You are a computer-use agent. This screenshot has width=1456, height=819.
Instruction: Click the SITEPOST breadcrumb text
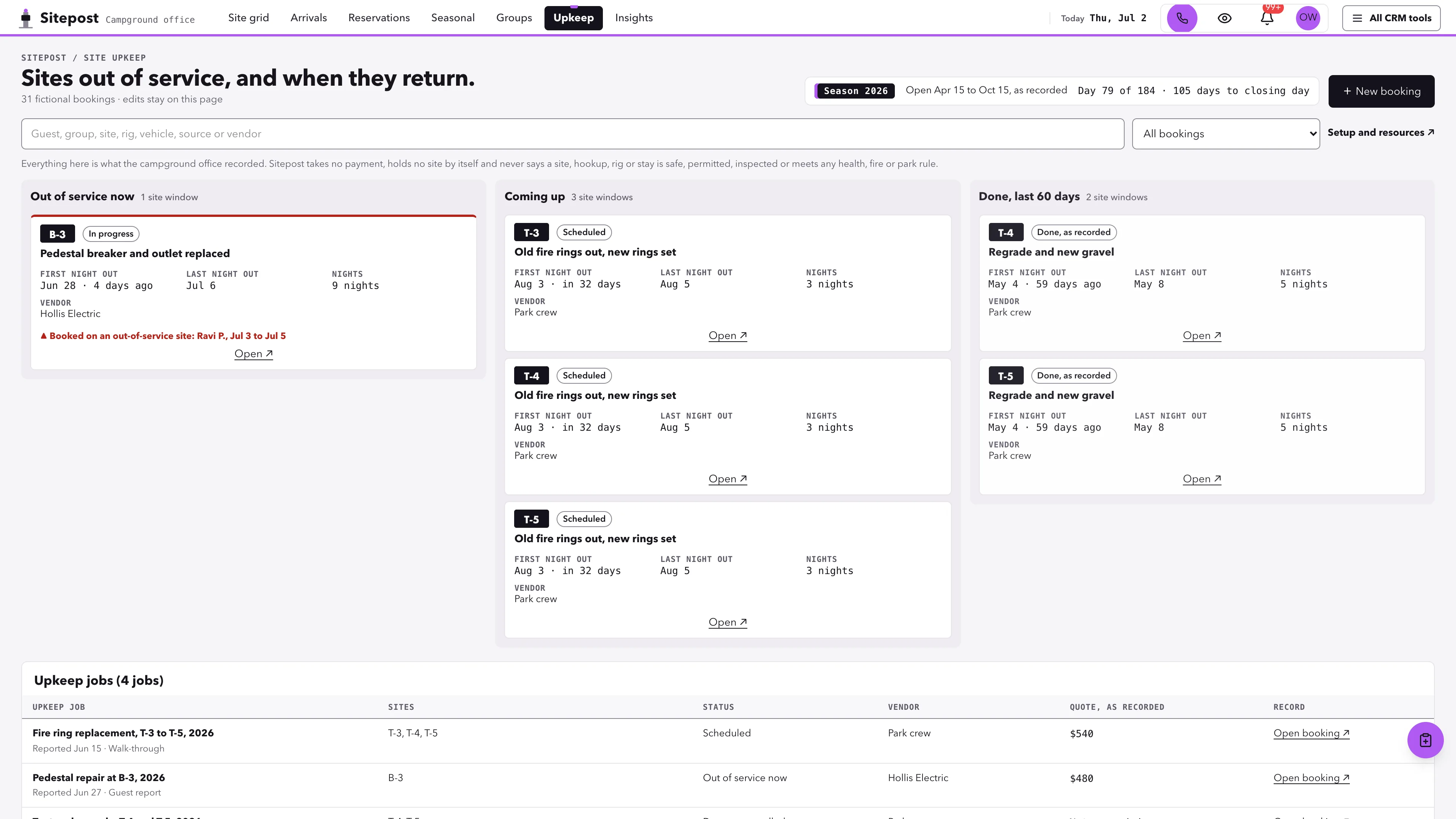[44, 58]
